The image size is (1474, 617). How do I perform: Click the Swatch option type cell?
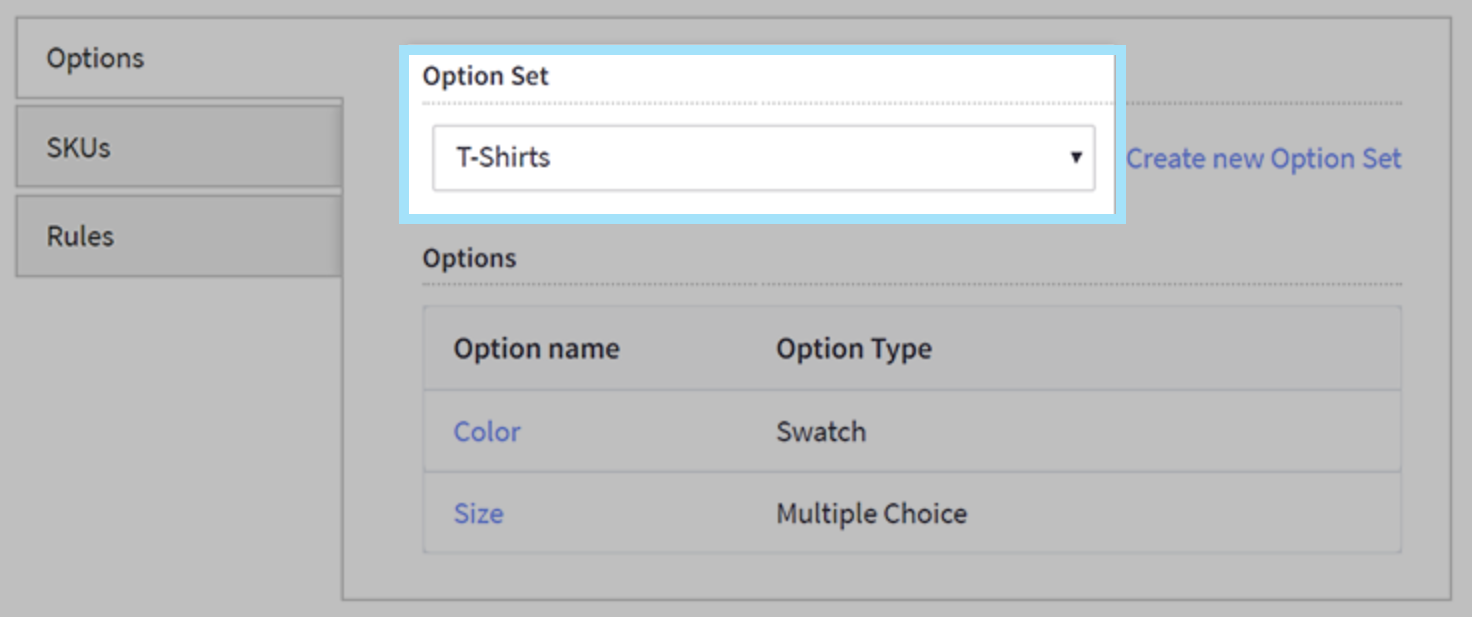click(821, 432)
